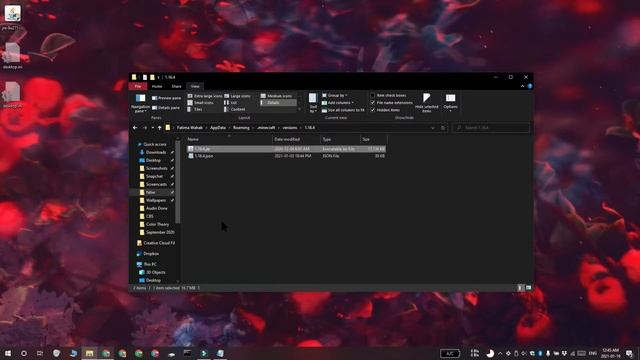Click versions in the address path

pos(290,128)
